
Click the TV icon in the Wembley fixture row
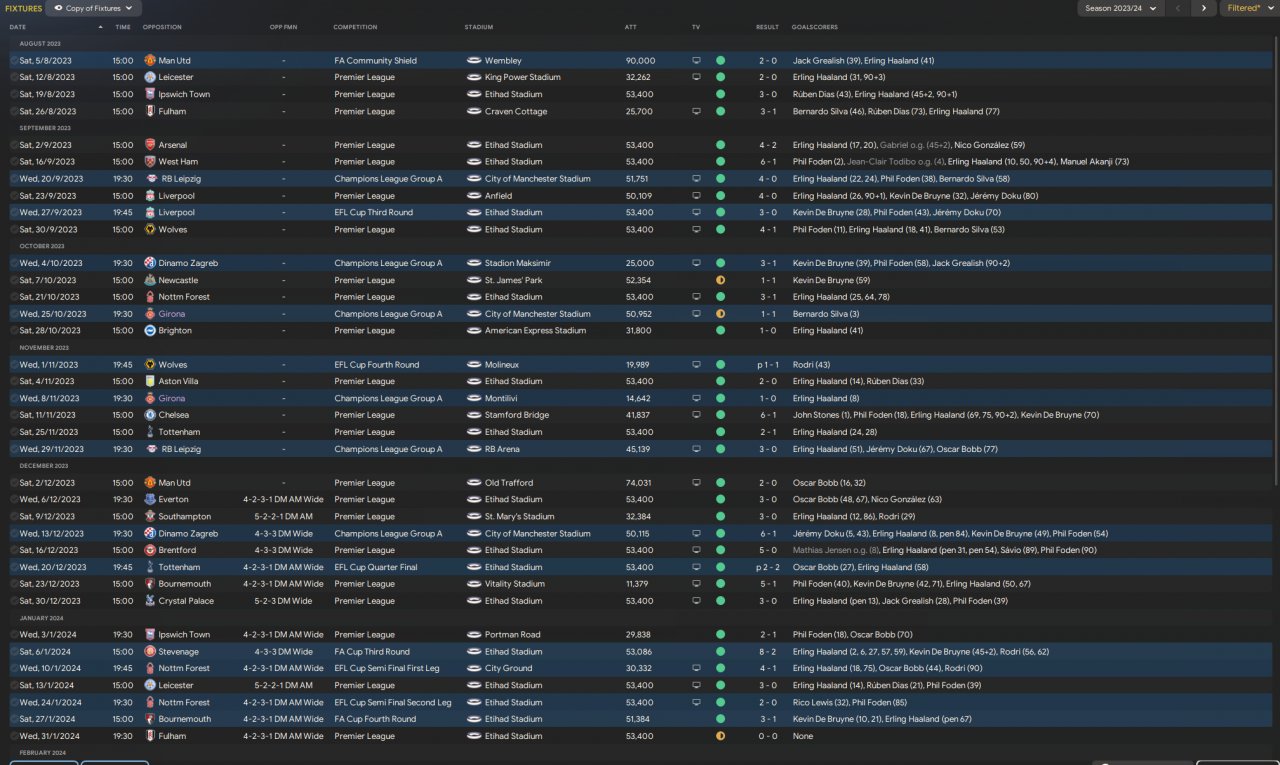tap(696, 61)
